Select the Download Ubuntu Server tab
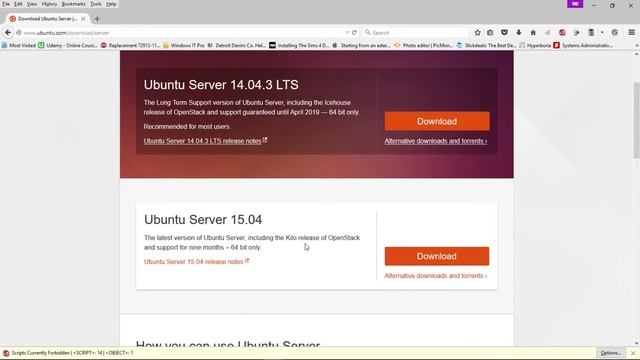The height and width of the screenshot is (360, 640). pyautogui.click(x=47, y=19)
